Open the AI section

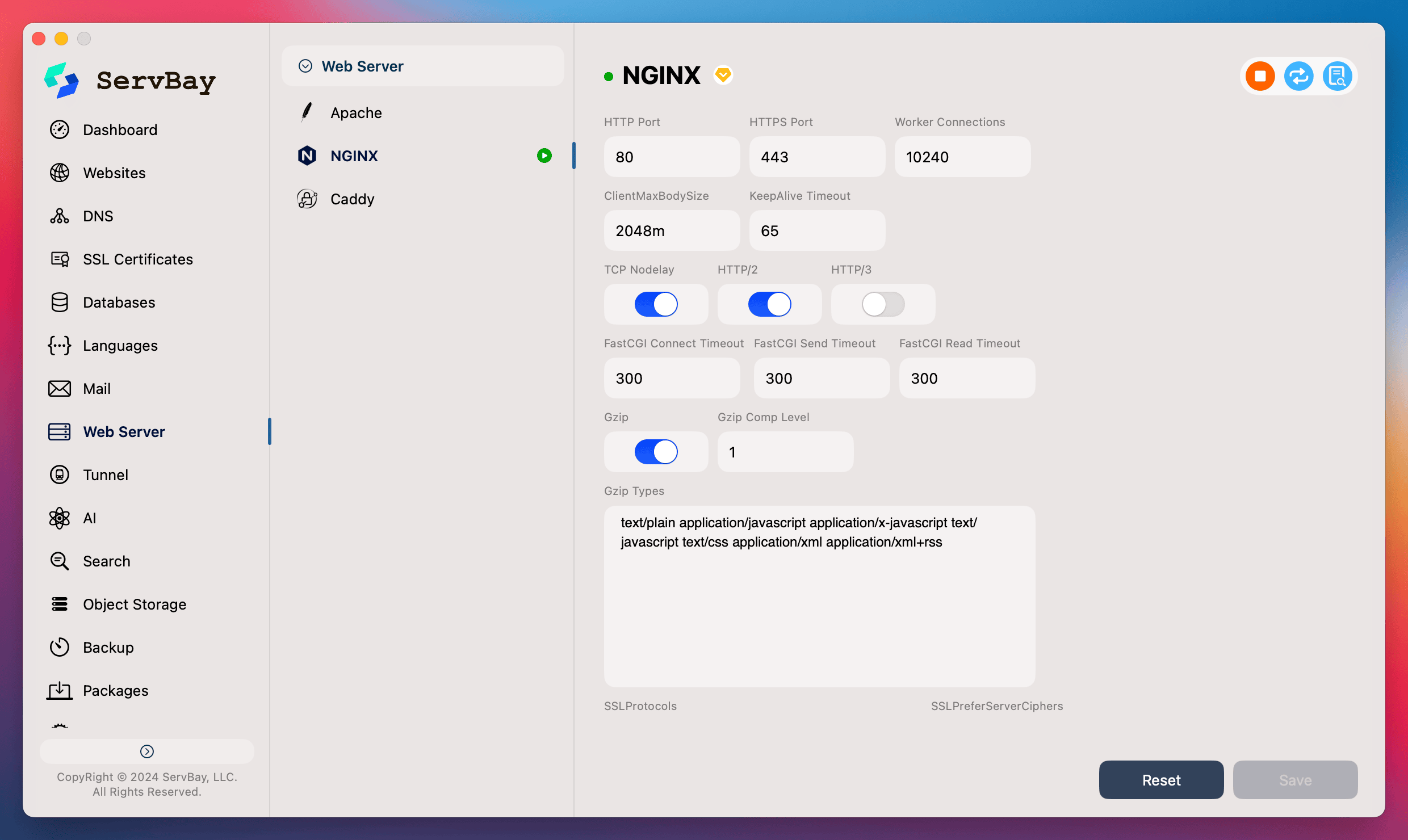[89, 518]
